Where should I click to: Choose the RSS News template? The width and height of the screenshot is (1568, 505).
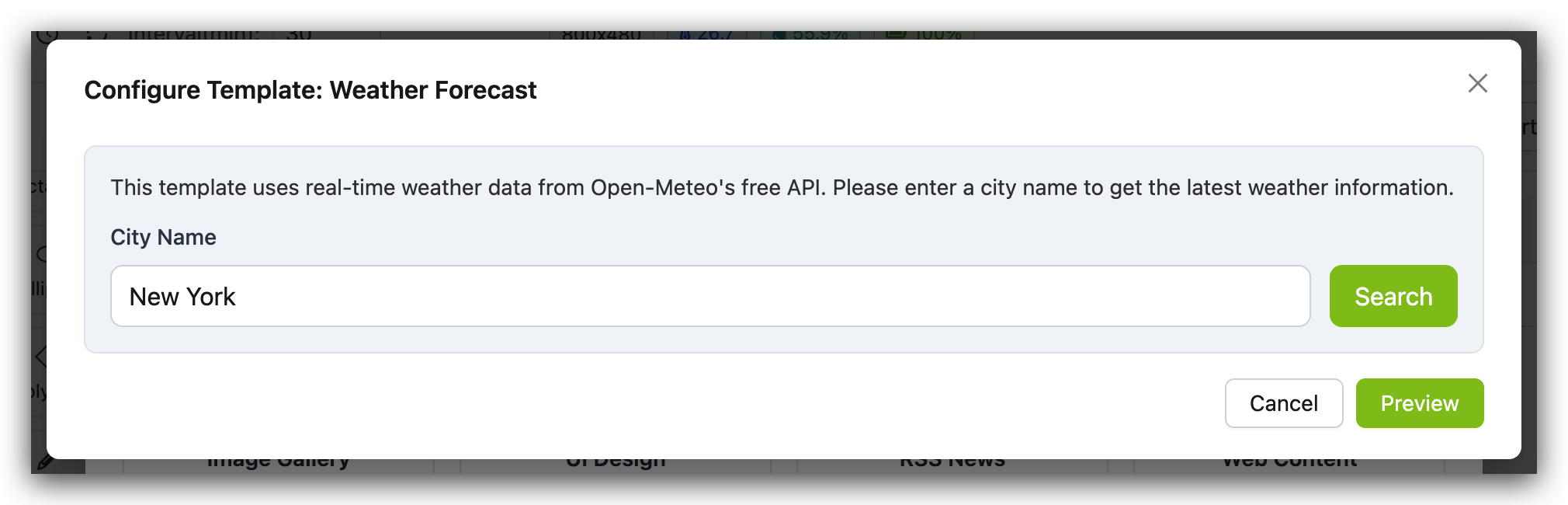point(952,463)
